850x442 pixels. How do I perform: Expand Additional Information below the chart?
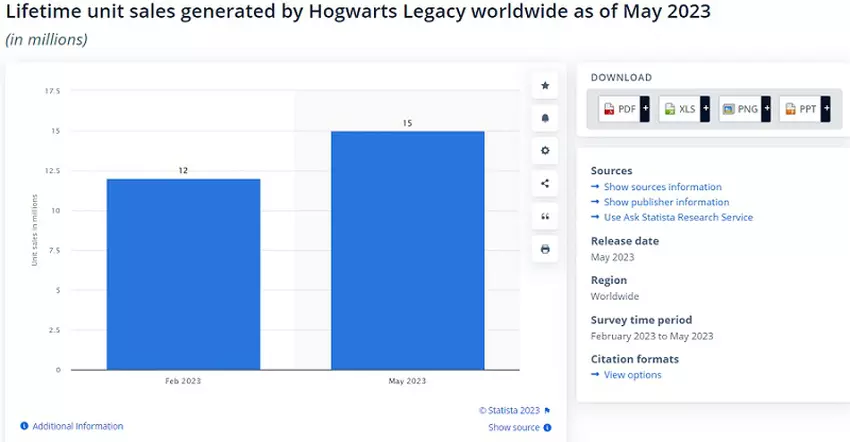[77, 426]
